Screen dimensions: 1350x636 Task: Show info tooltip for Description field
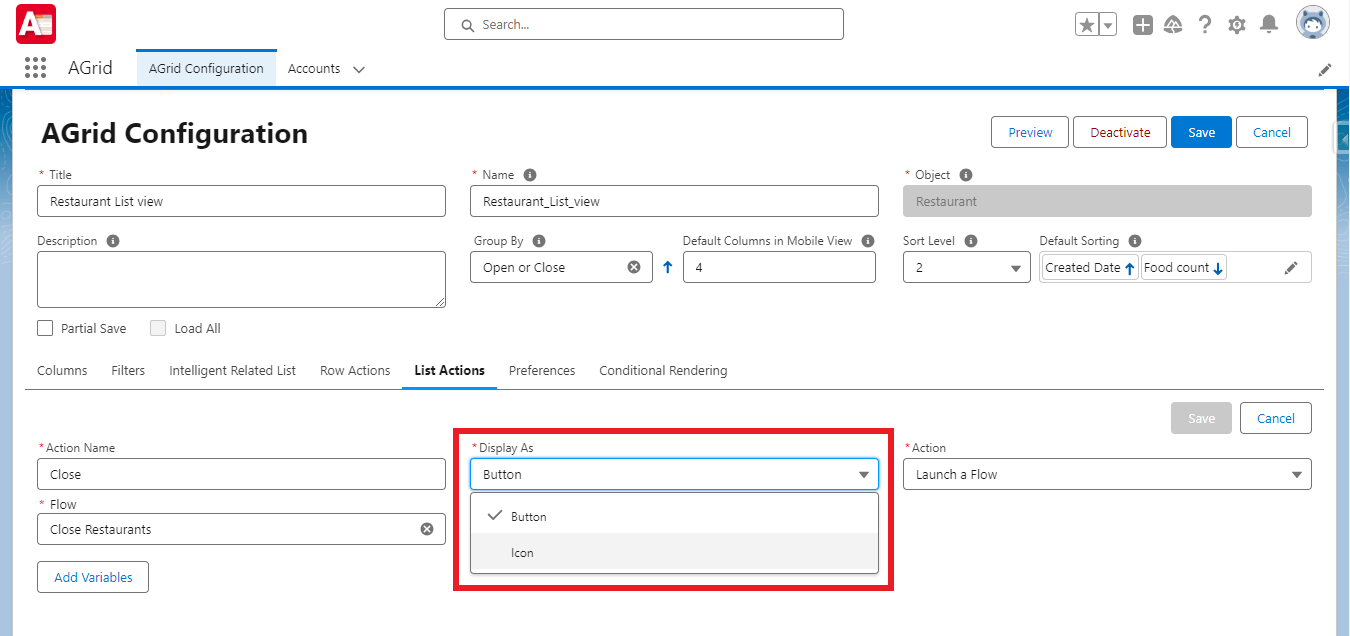click(x=113, y=241)
